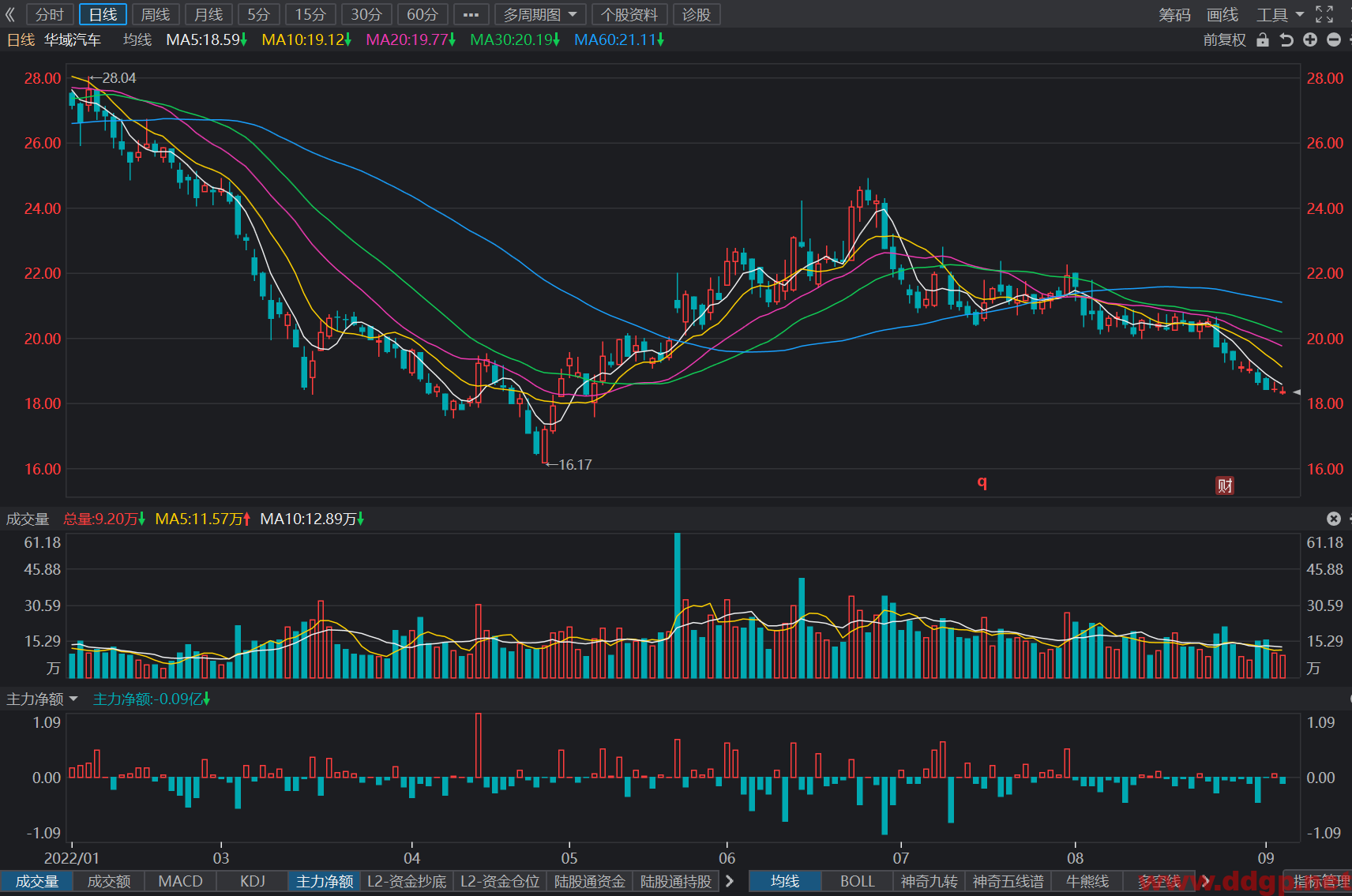Zoom in with the plus circle icon

pos(1310,39)
